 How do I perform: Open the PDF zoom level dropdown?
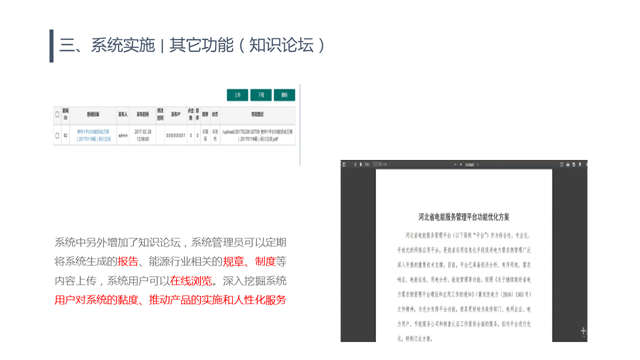pos(472,165)
